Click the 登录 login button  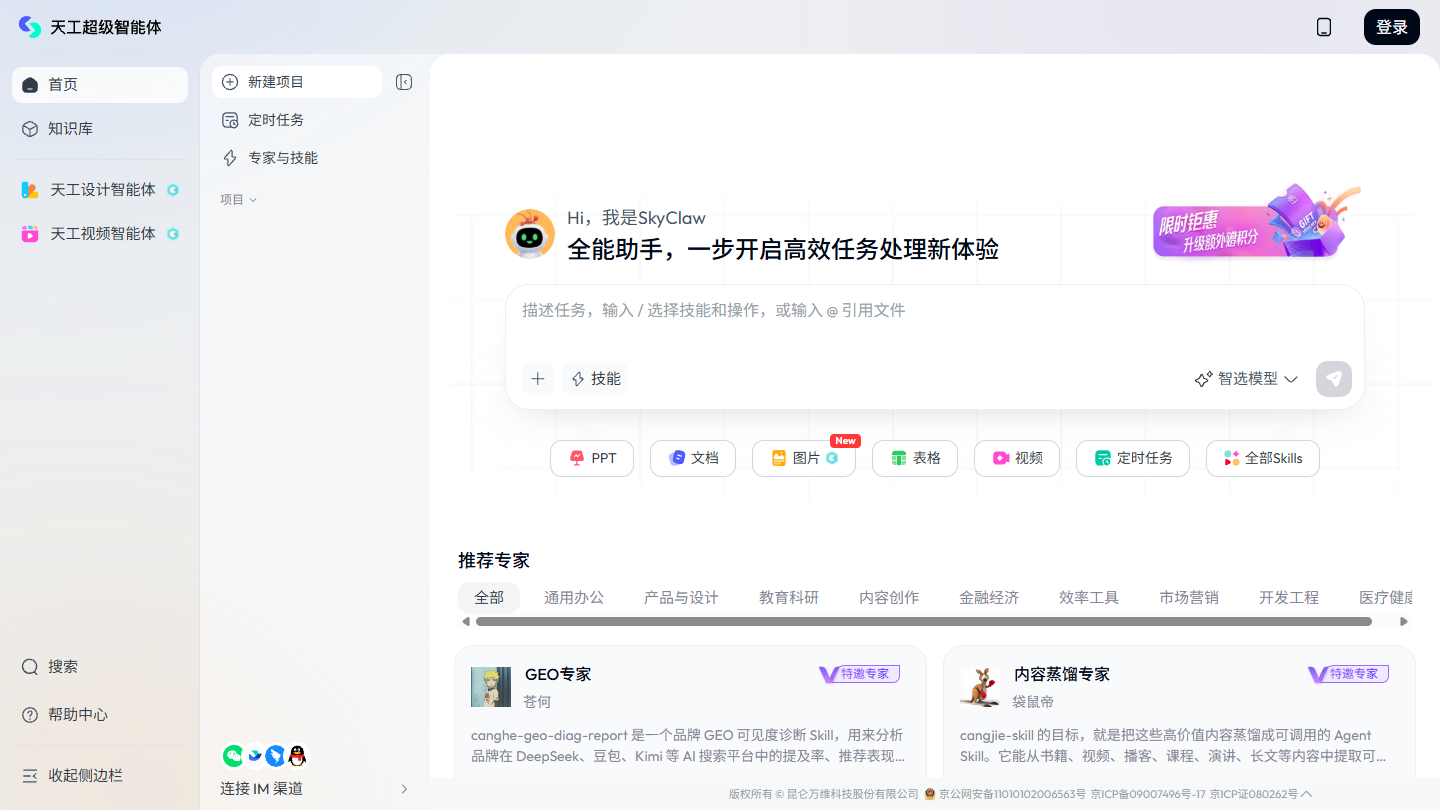click(x=1392, y=27)
